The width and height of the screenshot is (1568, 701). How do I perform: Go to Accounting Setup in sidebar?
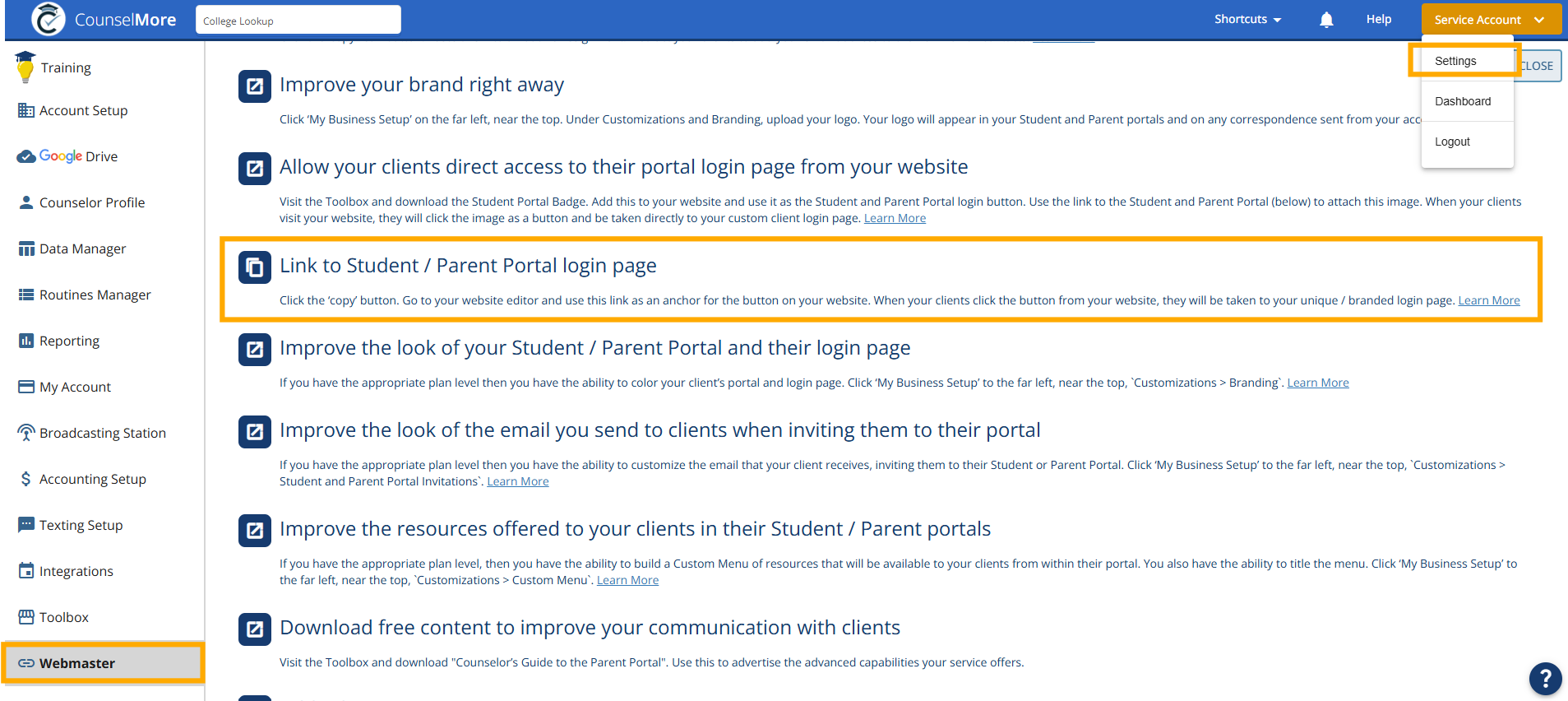click(x=92, y=479)
